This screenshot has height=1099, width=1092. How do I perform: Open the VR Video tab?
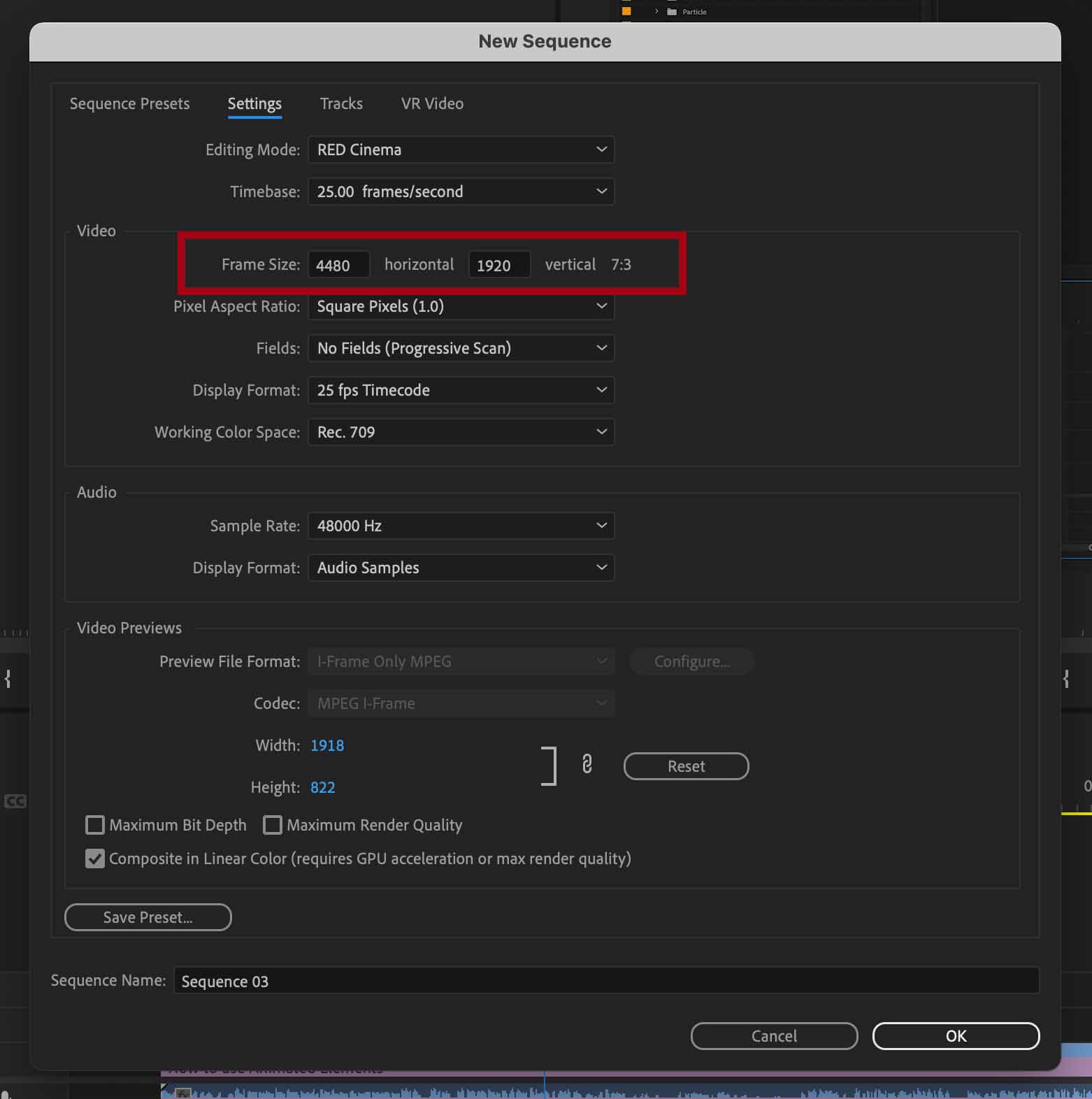432,103
